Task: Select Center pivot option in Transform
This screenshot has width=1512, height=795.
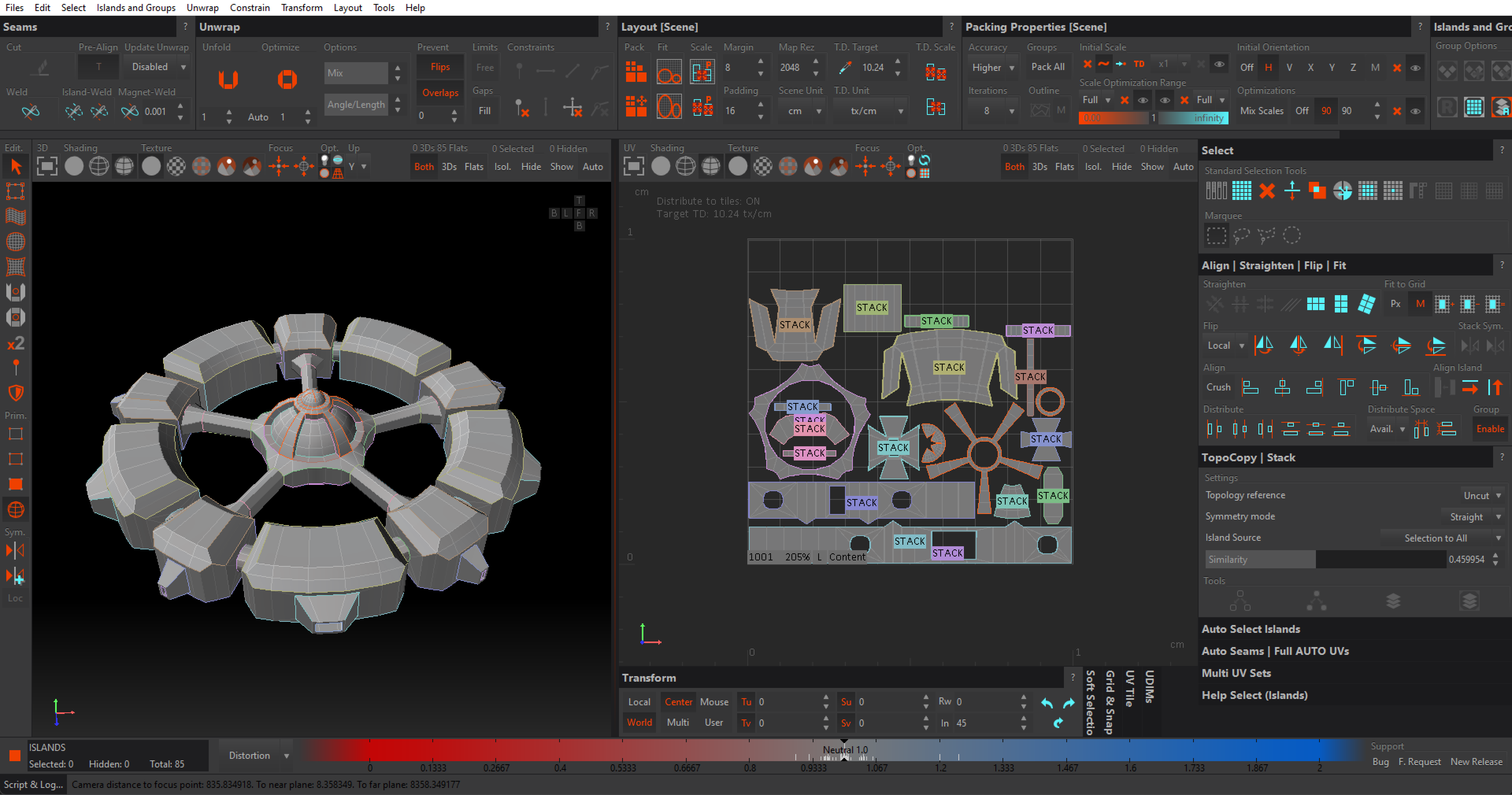Action: pos(678,702)
